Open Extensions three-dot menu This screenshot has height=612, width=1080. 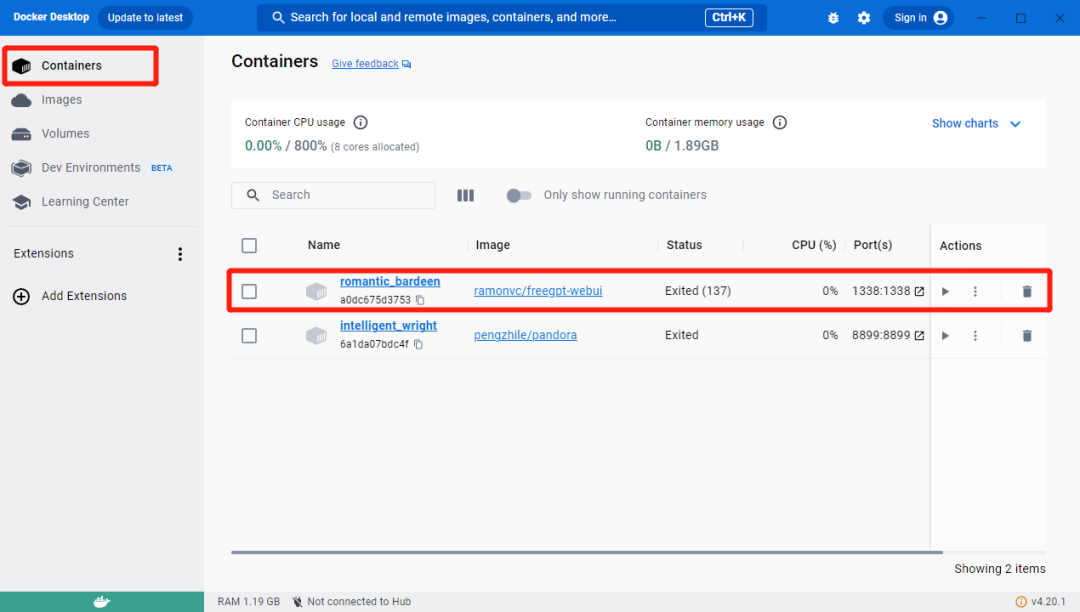coord(180,254)
